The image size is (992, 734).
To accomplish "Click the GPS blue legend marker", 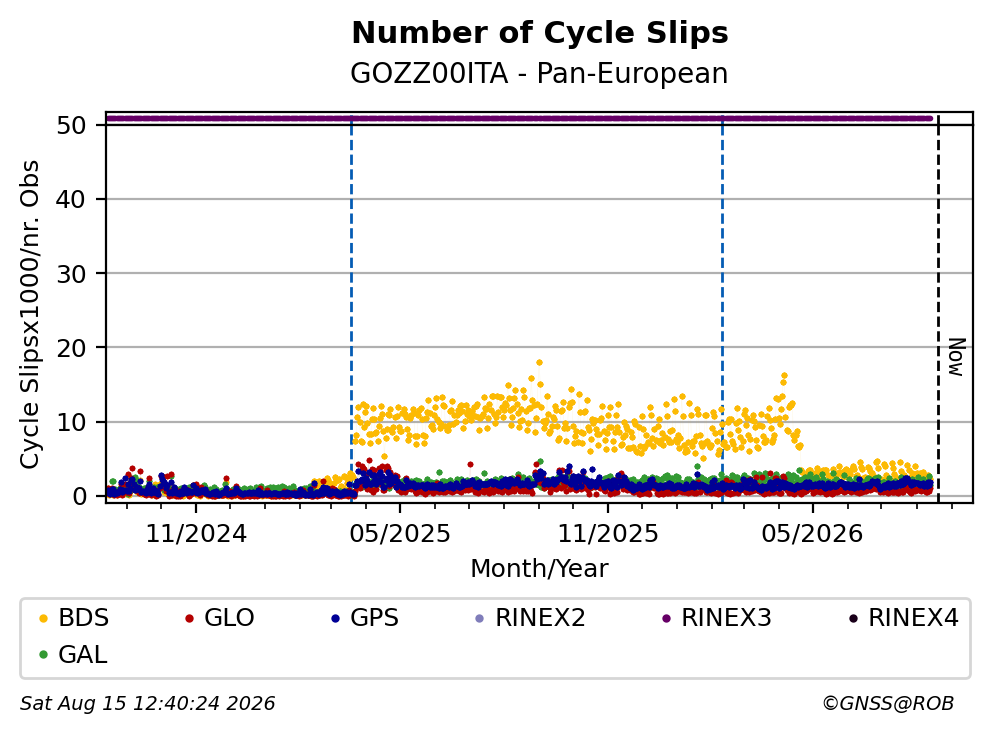I will 335,618.
